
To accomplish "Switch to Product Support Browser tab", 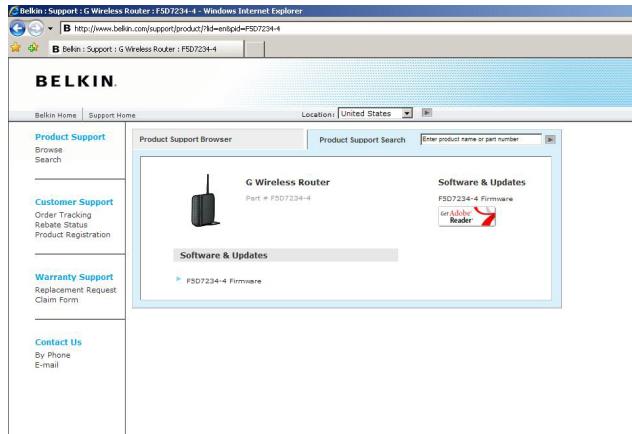I will tap(218, 139).
